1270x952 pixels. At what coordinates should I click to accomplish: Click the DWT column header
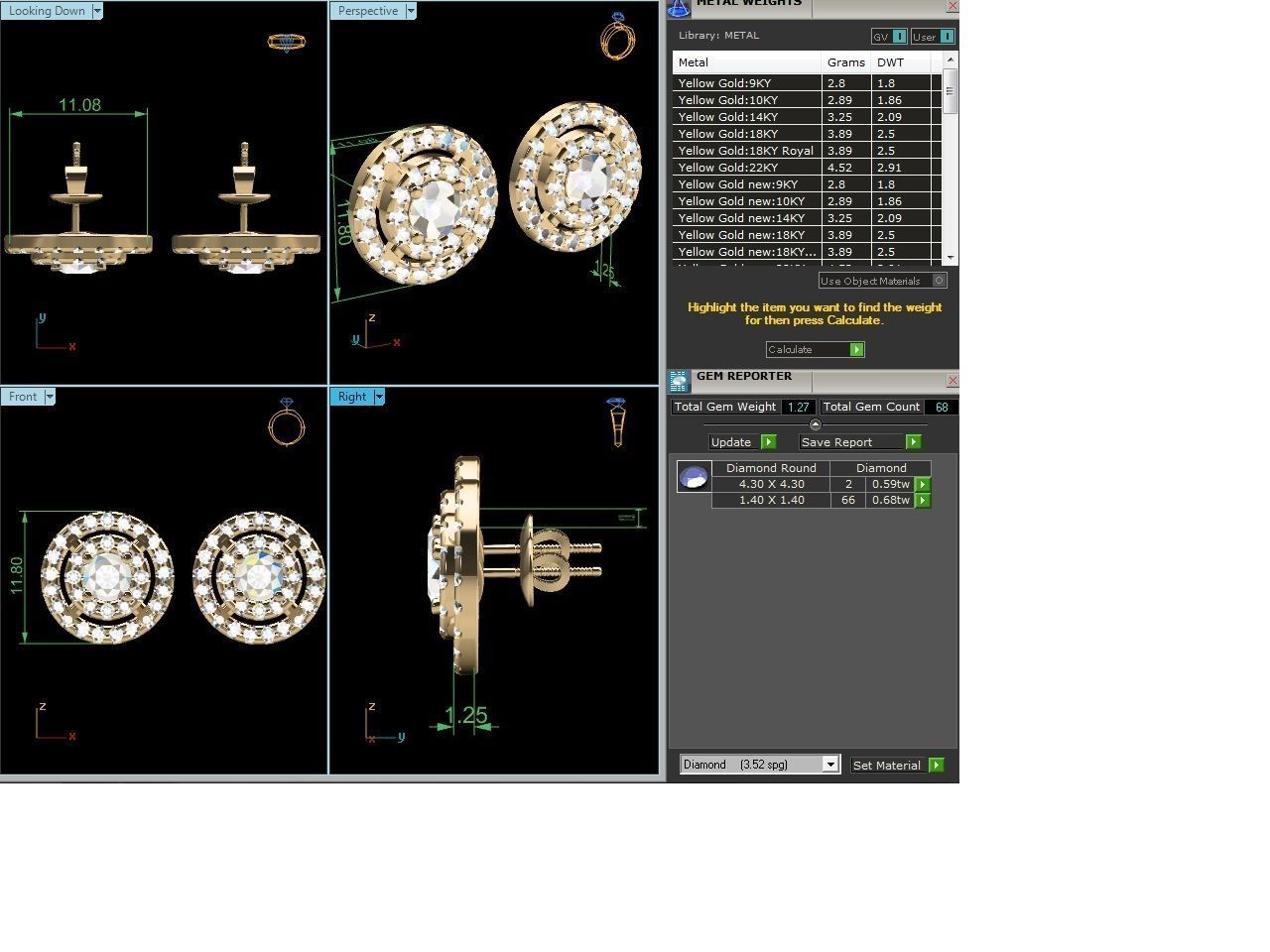901,62
